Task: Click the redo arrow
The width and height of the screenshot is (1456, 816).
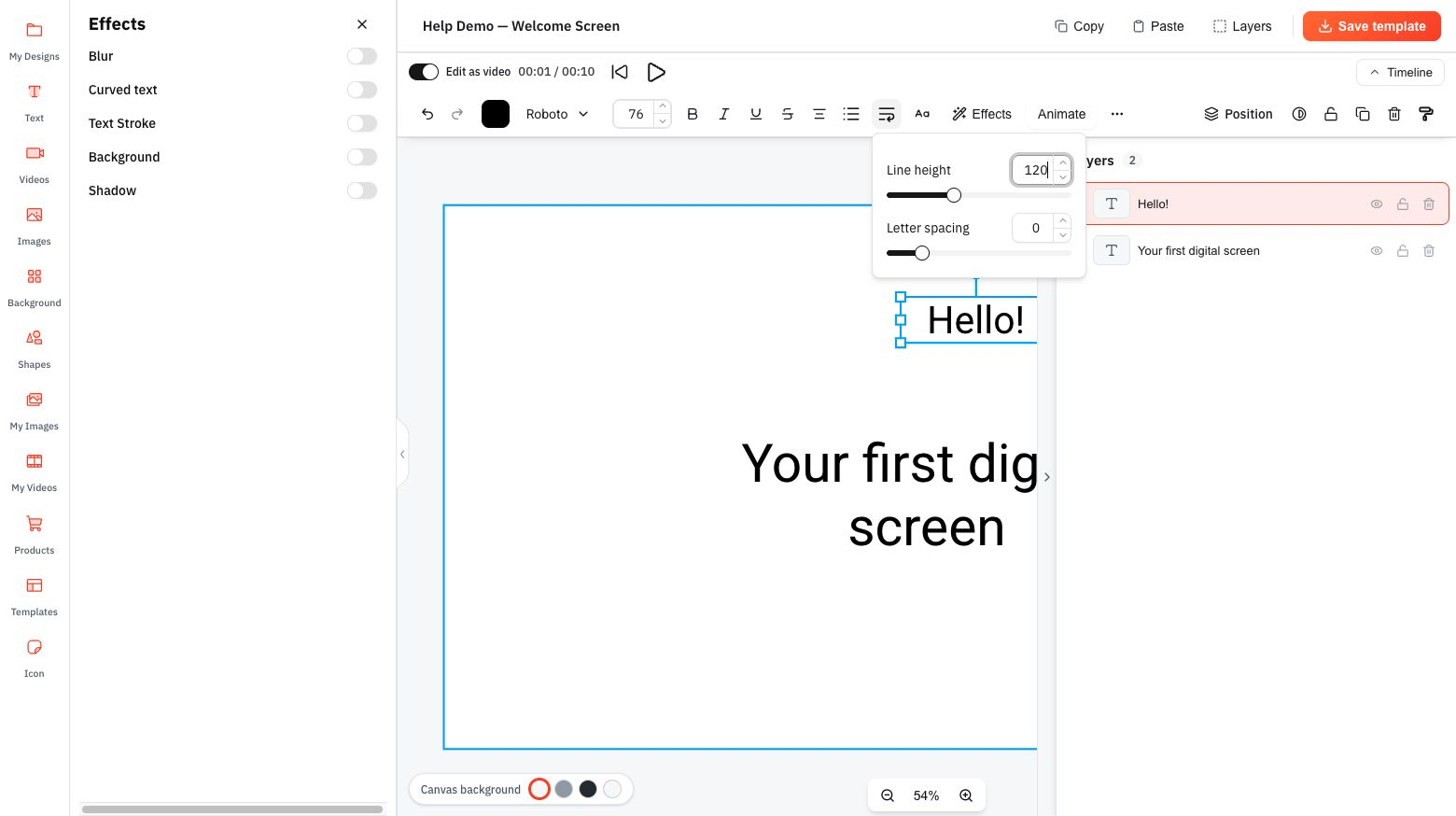Action: click(457, 114)
